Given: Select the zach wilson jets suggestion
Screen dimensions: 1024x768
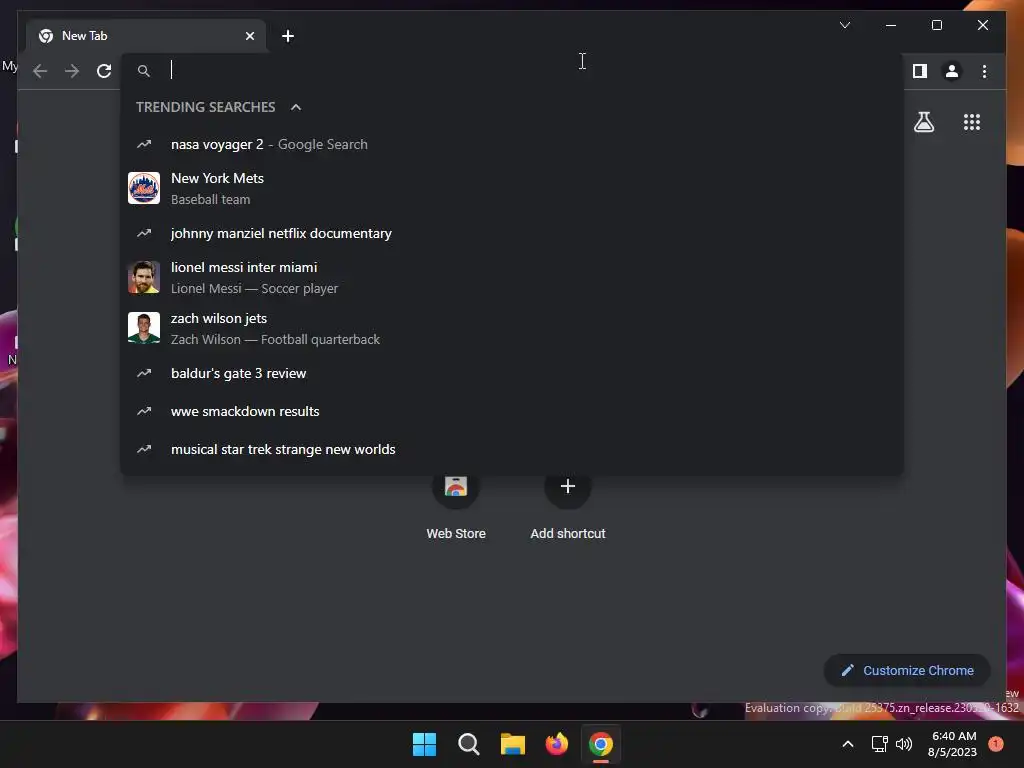Looking at the screenshot, I should [x=512, y=328].
